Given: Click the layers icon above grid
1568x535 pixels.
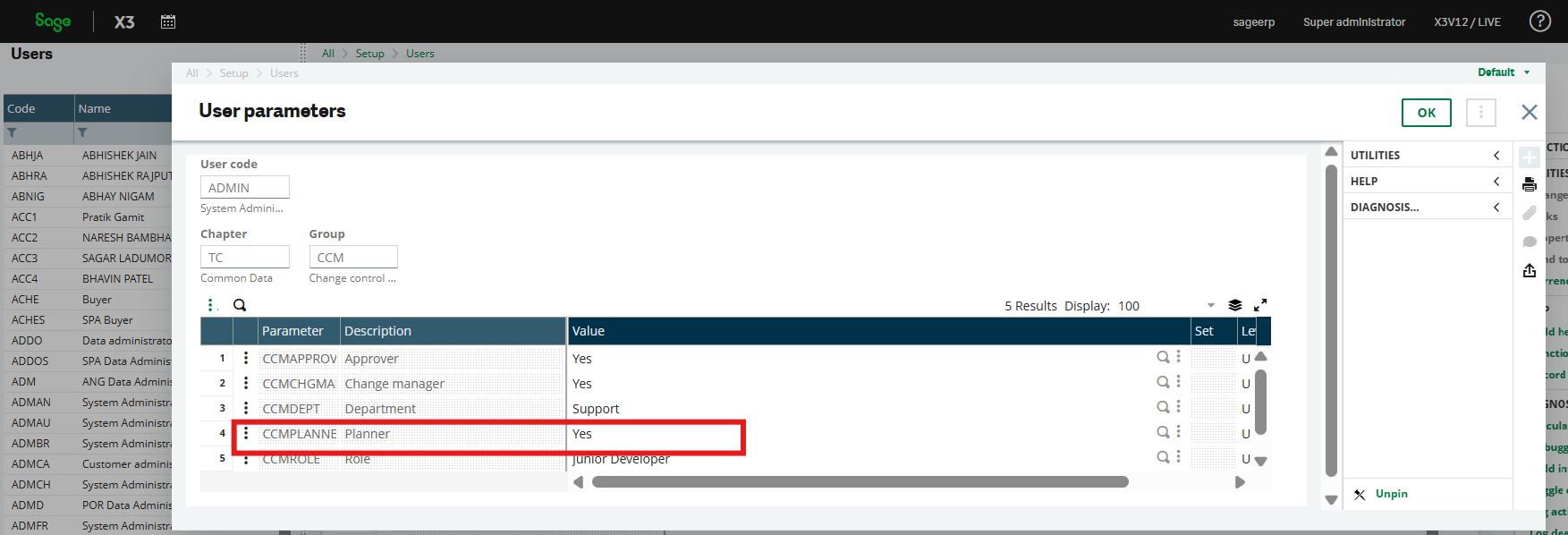Looking at the screenshot, I should 1235,305.
